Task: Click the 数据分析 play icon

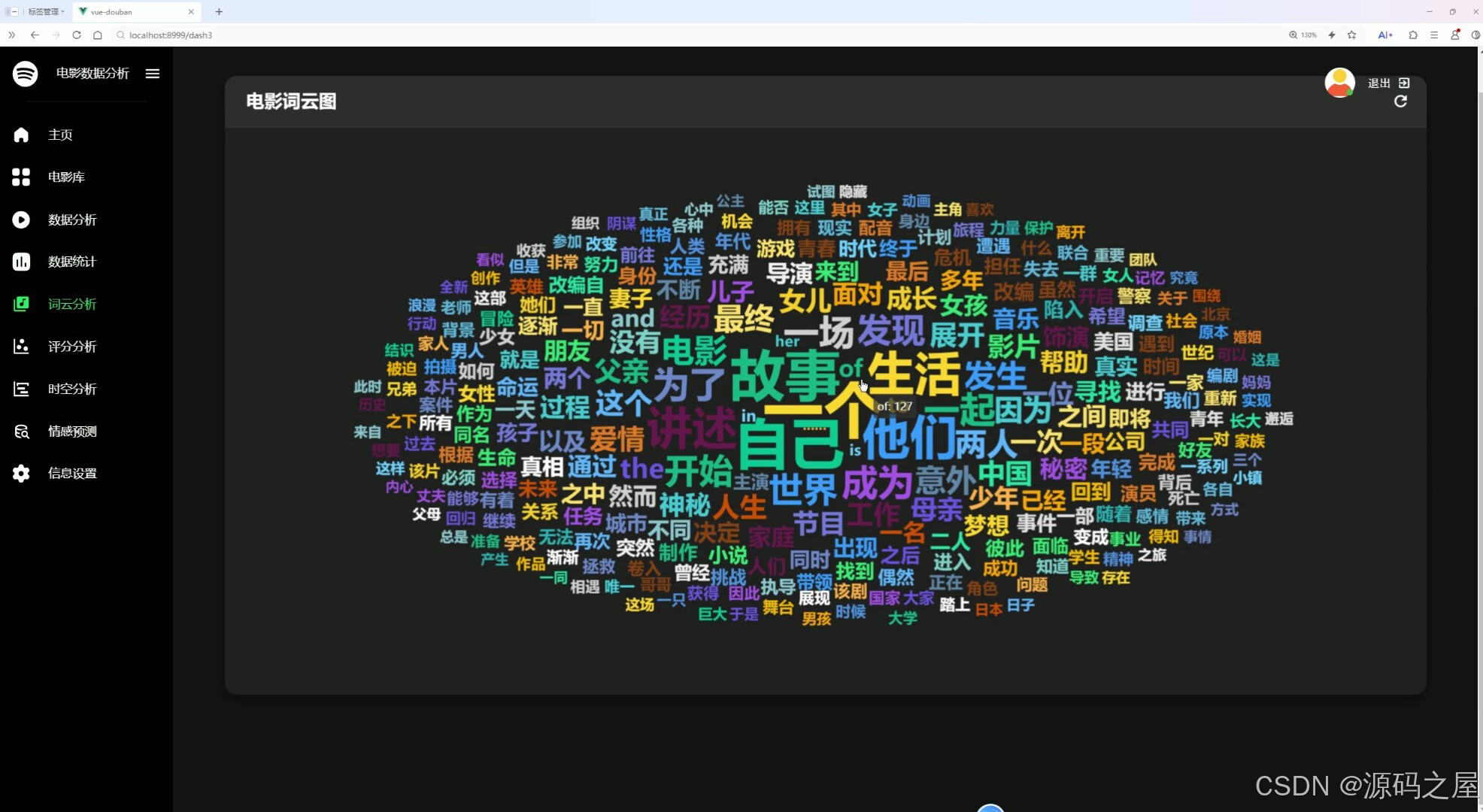Action: pos(21,220)
